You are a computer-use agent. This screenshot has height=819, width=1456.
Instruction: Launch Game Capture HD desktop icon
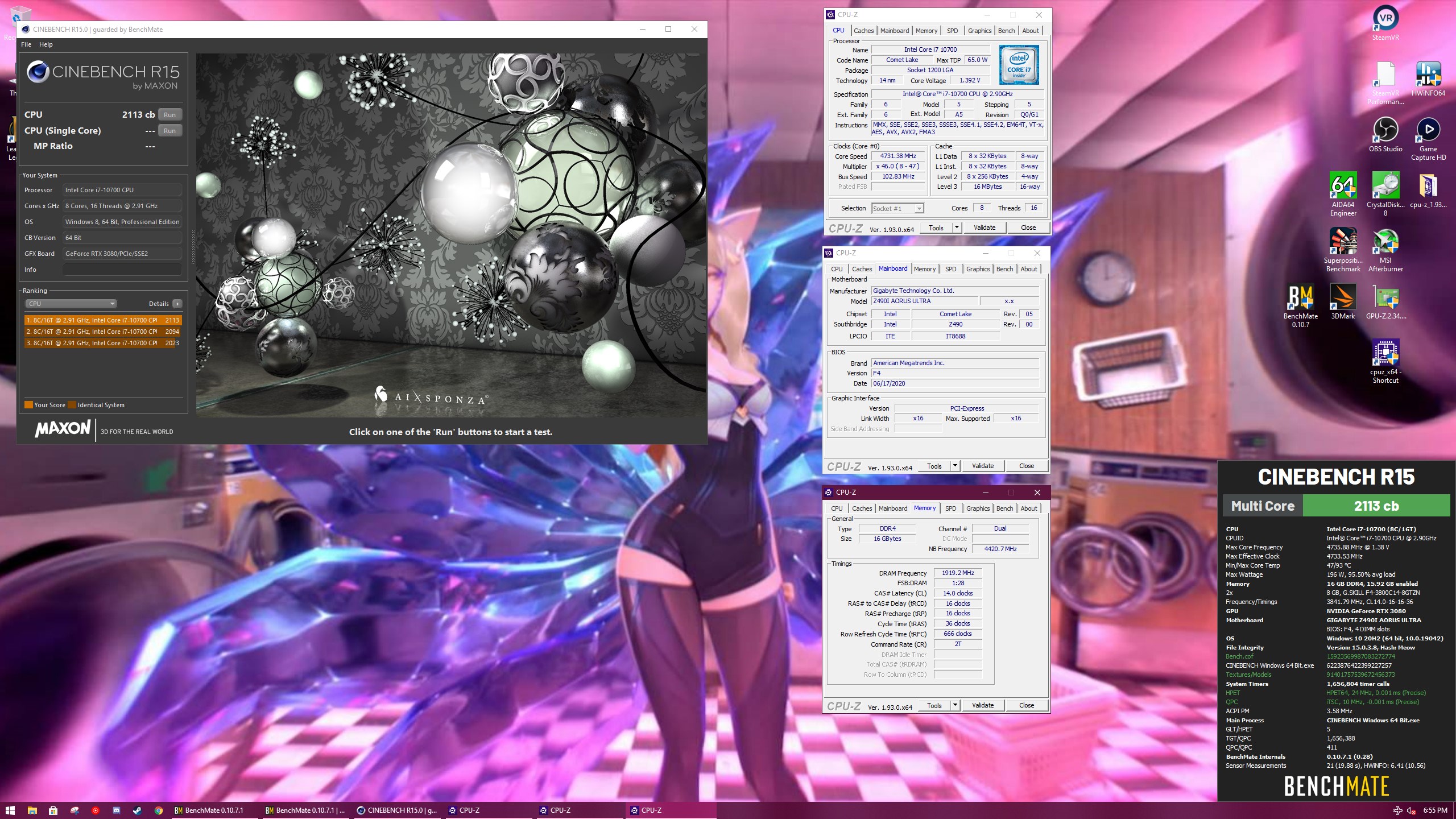pyautogui.click(x=1428, y=139)
